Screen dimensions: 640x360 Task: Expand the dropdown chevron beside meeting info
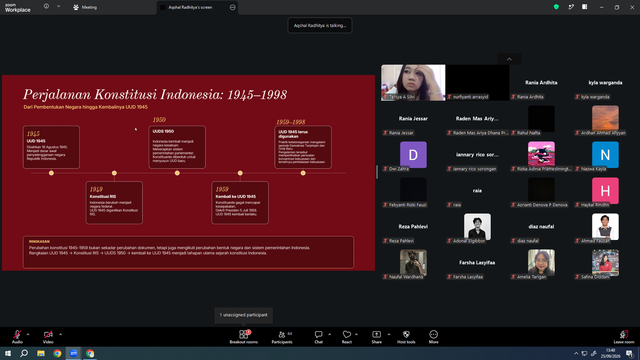[58, 6]
